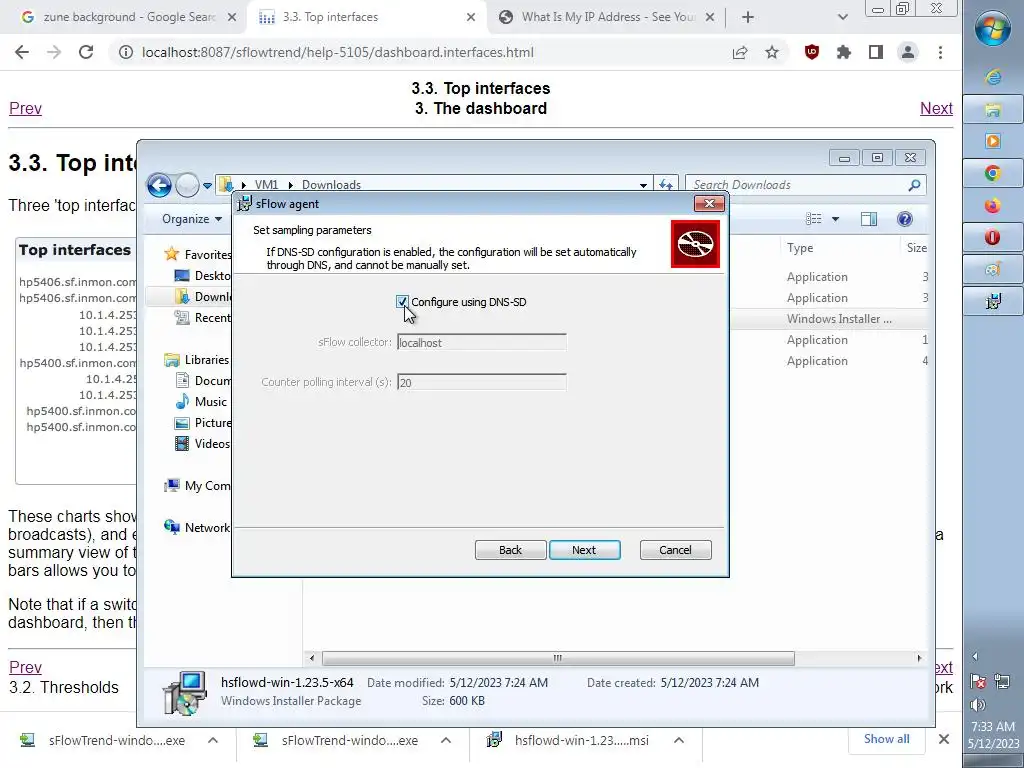Click the Explorer scrollbar right arrow
Image resolution: width=1024 pixels, height=768 pixels.
click(919, 658)
